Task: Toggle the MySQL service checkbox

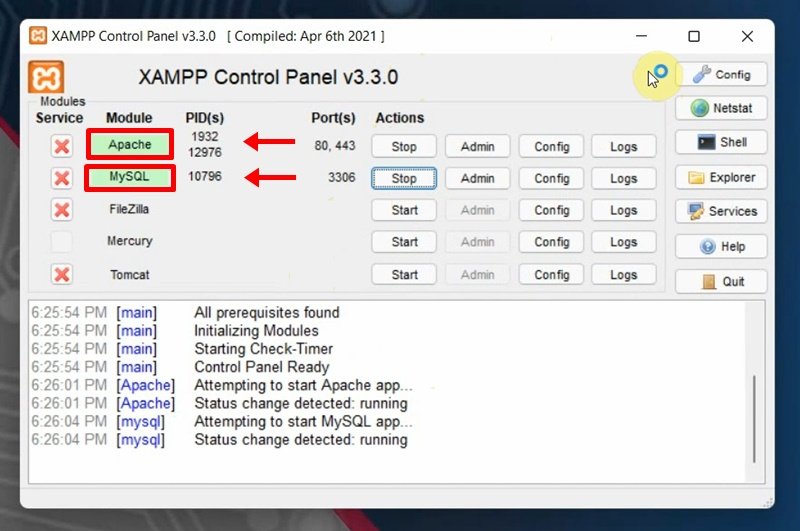Action: click(x=62, y=178)
